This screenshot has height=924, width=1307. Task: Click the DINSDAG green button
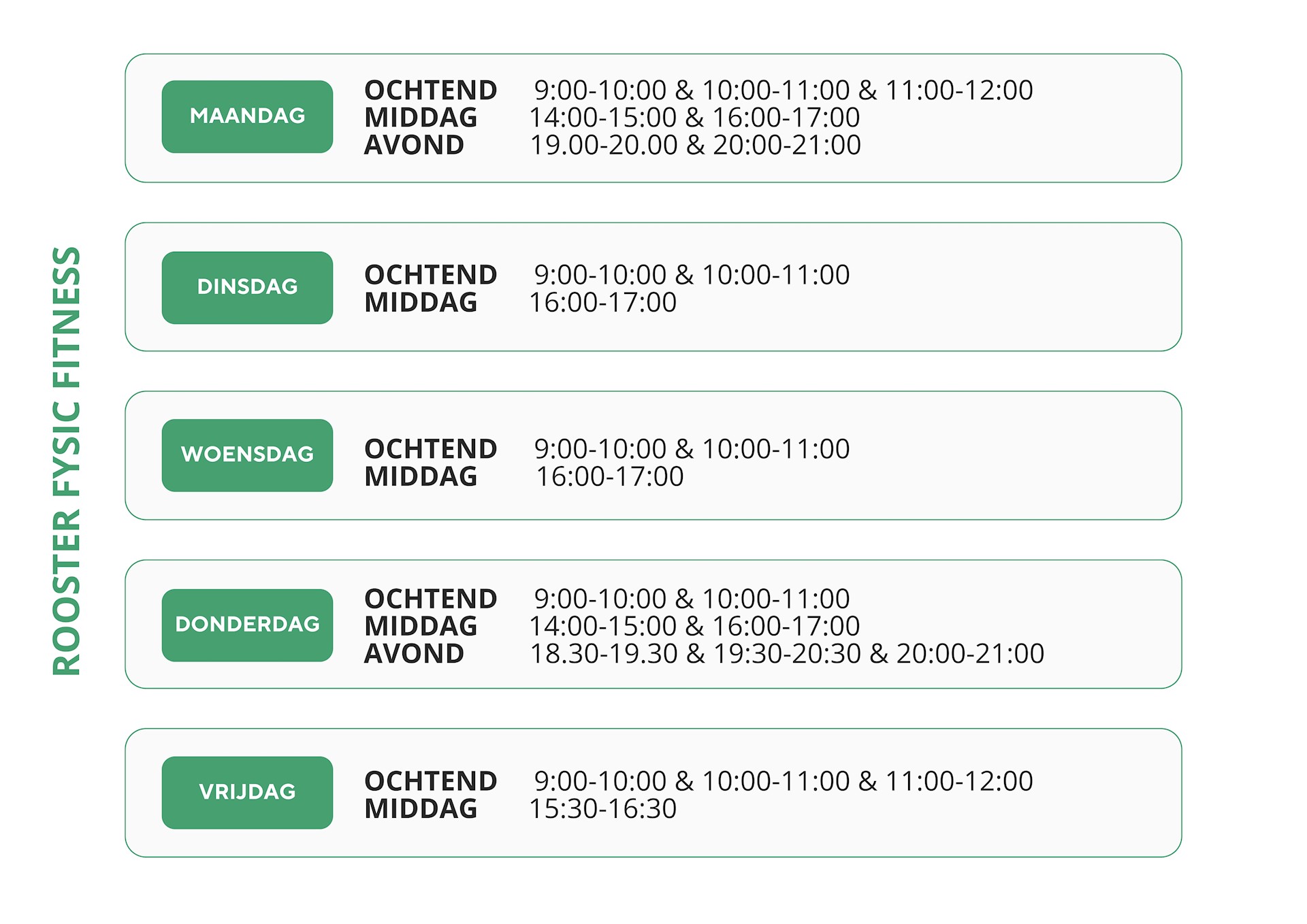(x=247, y=287)
